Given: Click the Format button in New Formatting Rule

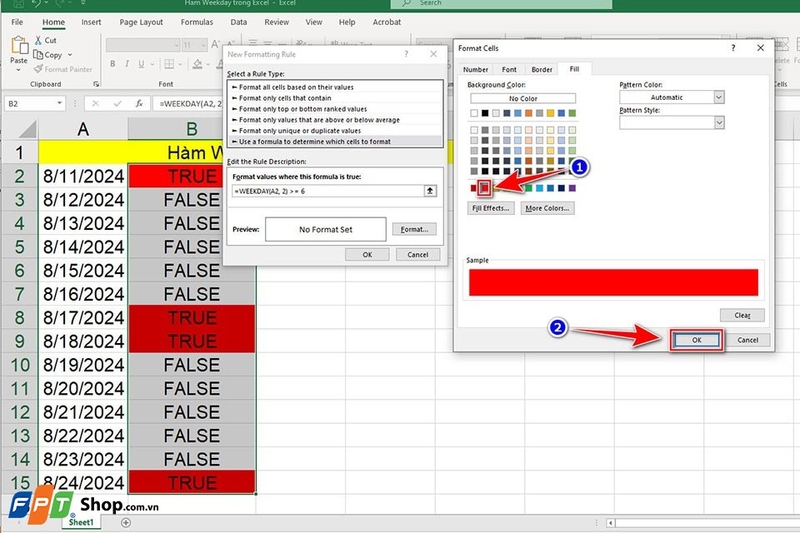Looking at the screenshot, I should [414, 230].
